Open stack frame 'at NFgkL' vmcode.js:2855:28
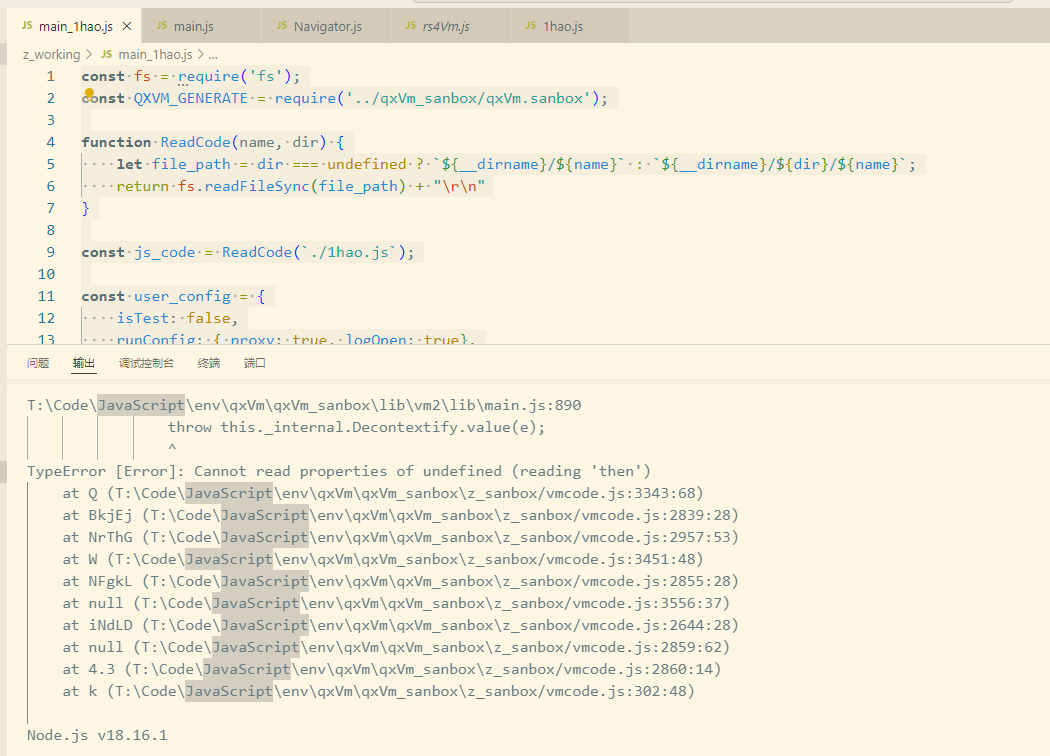This screenshot has height=756, width=1050. click(x=400, y=581)
